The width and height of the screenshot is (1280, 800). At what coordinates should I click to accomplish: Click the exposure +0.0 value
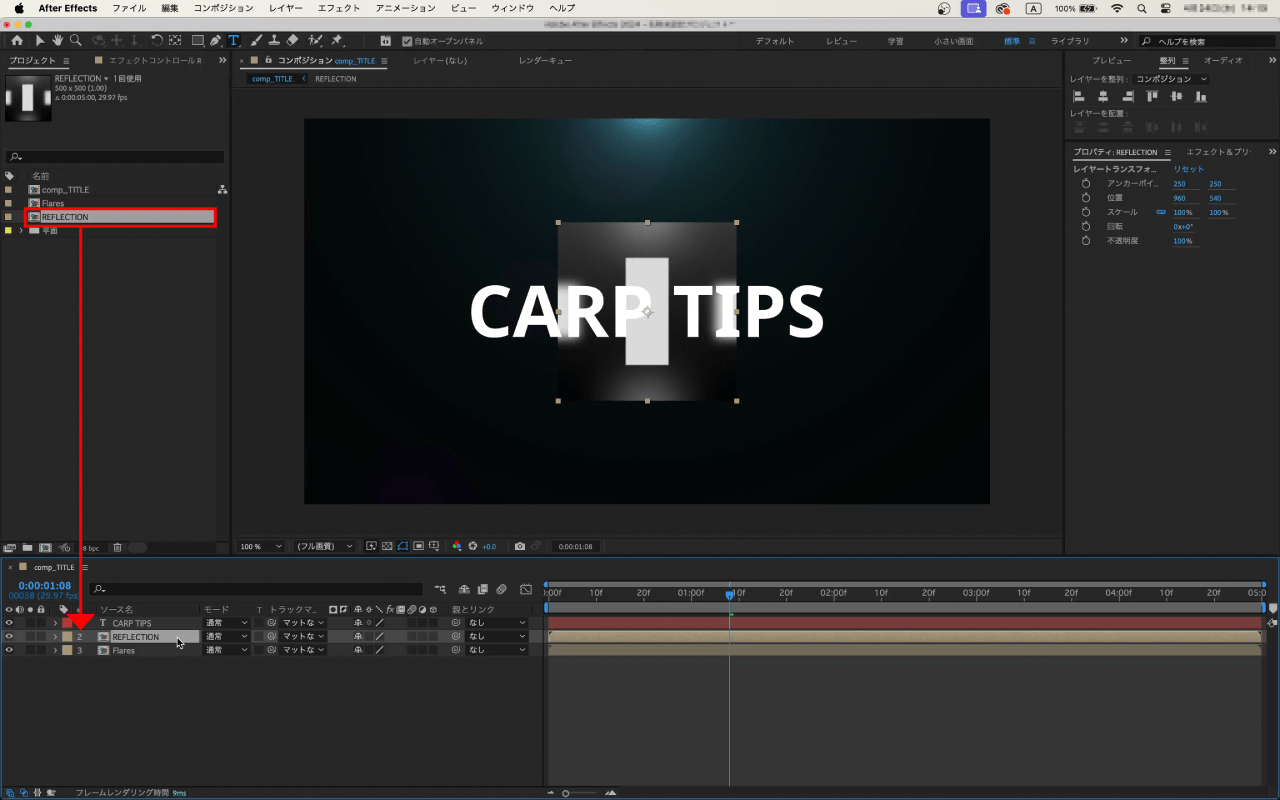(489, 546)
